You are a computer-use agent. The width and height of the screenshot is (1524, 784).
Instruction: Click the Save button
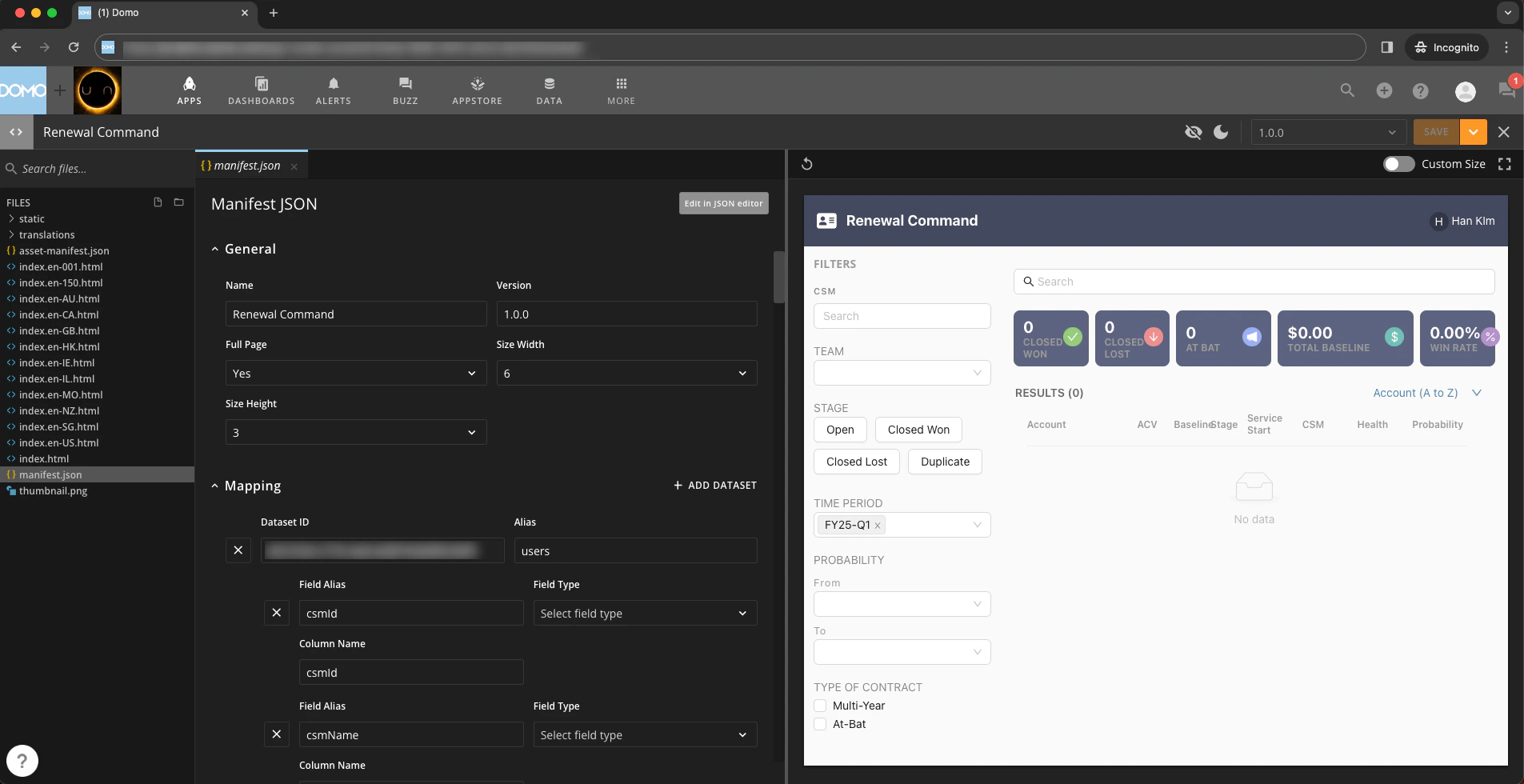tap(1436, 132)
